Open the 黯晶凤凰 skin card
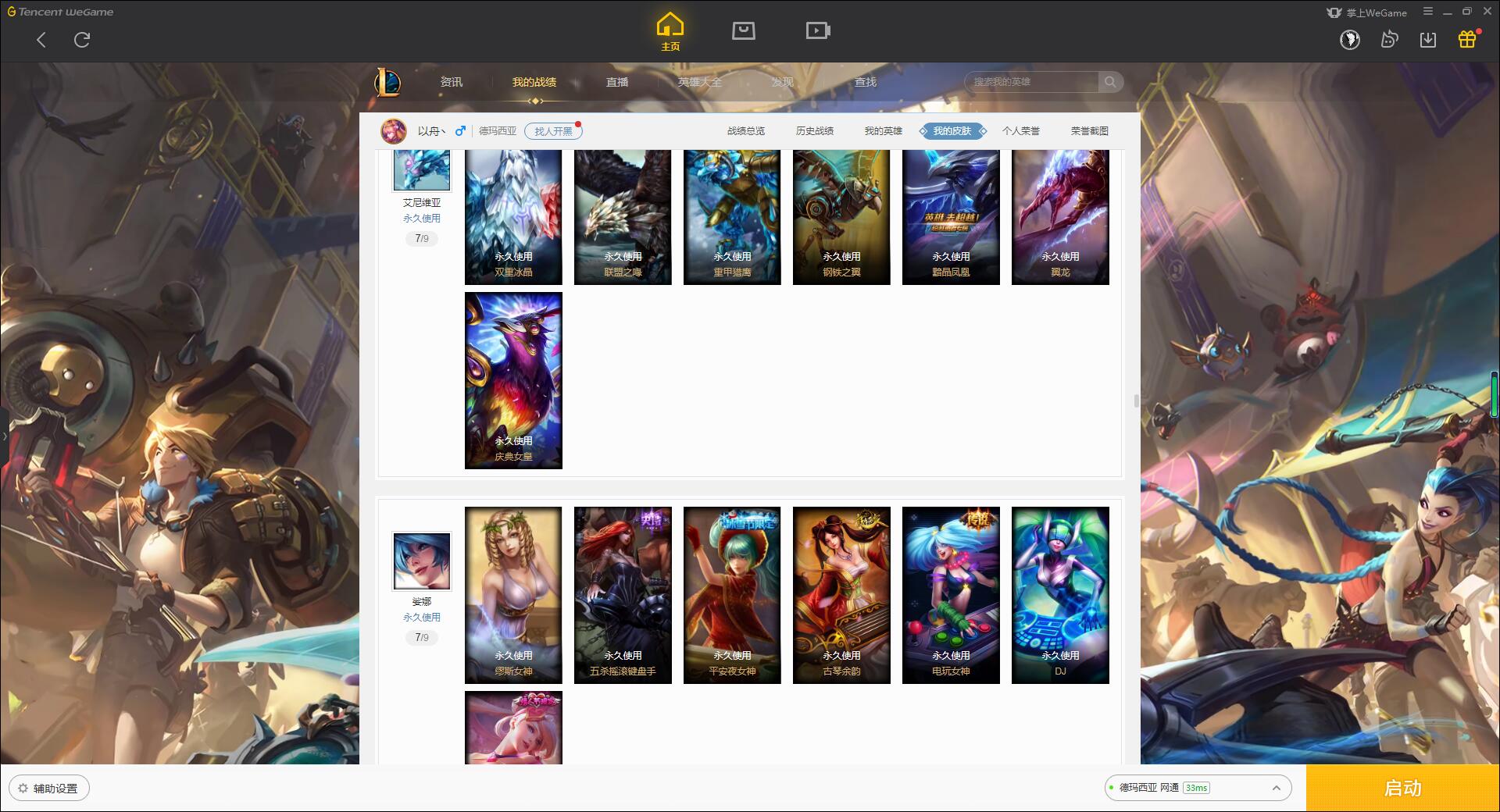The height and width of the screenshot is (812, 1500). 951,217
